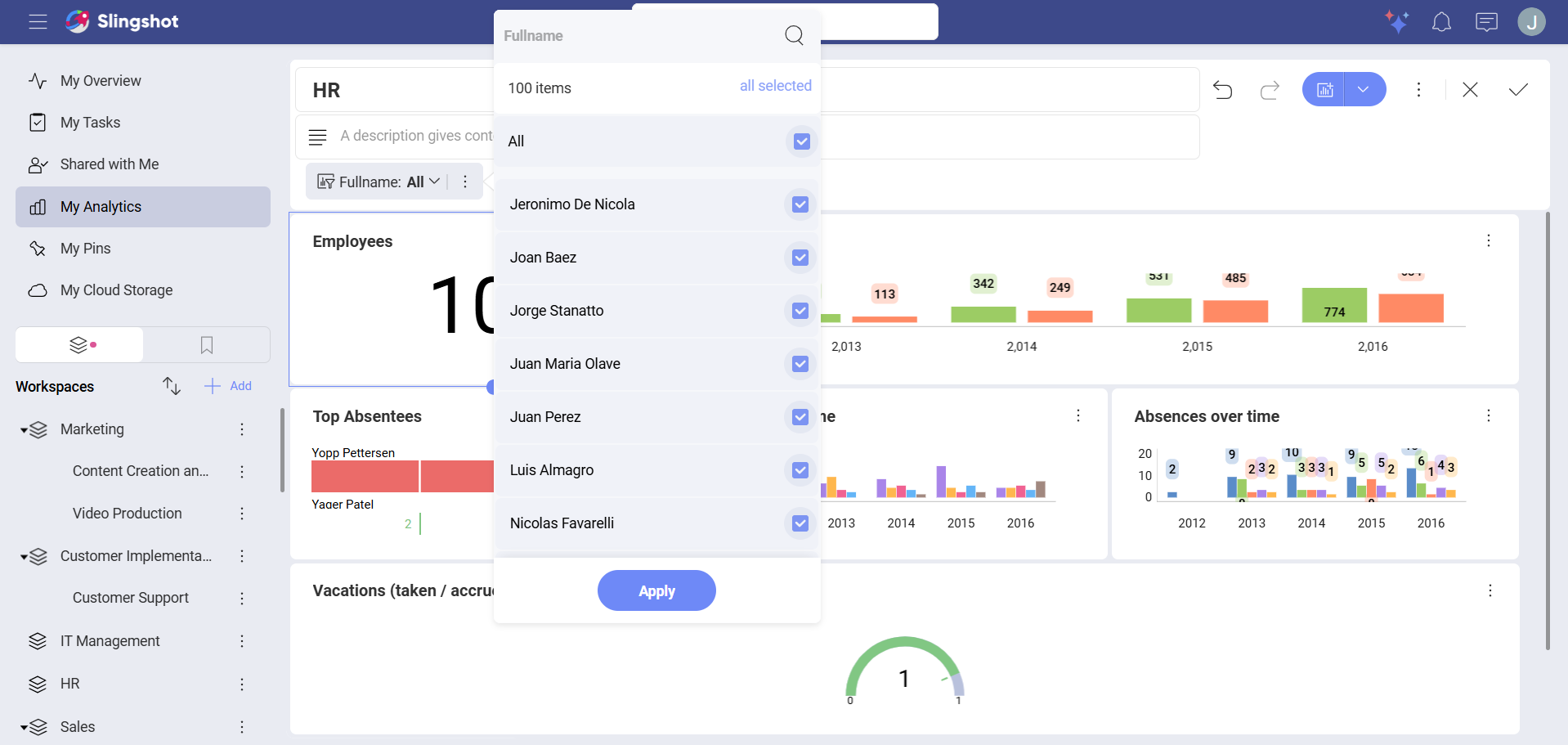
Task: Open My Cloud Storage
Action: tap(142, 290)
